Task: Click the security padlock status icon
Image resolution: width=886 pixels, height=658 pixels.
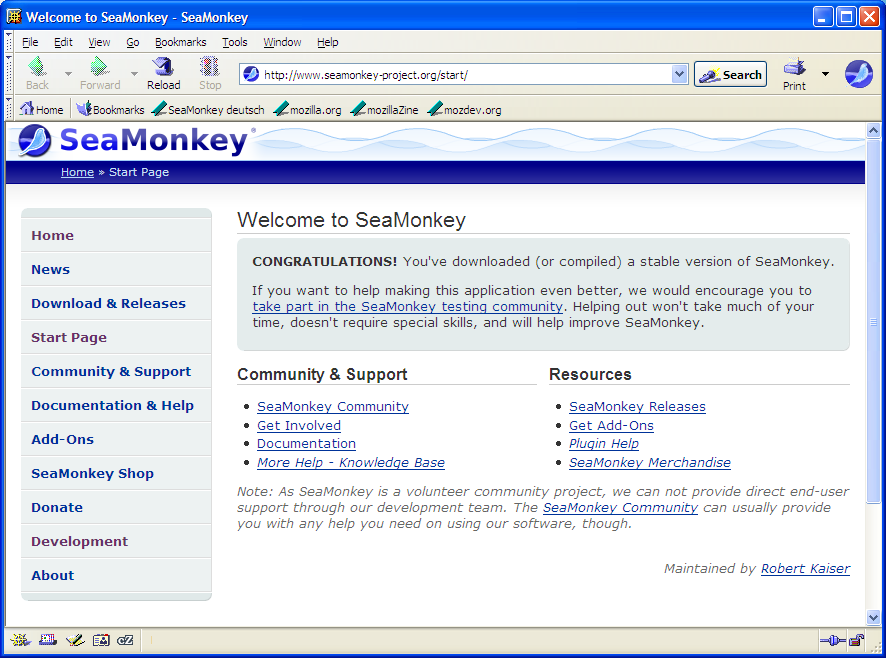Action: pyautogui.click(x=856, y=640)
